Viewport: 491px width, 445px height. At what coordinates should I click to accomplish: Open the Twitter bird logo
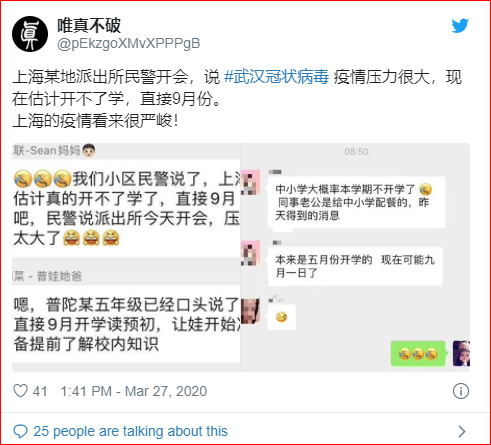460,26
